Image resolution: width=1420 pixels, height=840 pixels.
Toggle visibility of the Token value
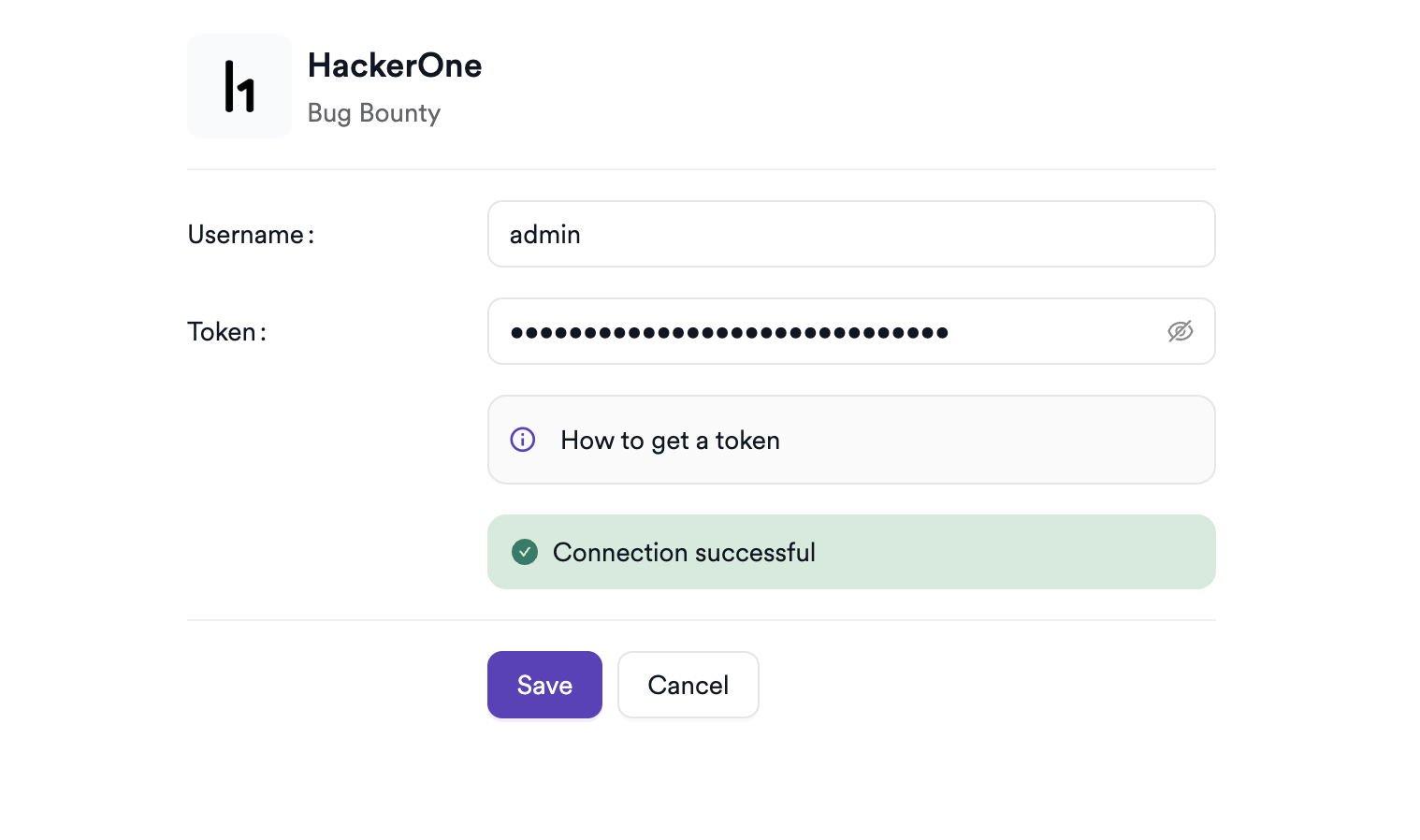click(1181, 331)
